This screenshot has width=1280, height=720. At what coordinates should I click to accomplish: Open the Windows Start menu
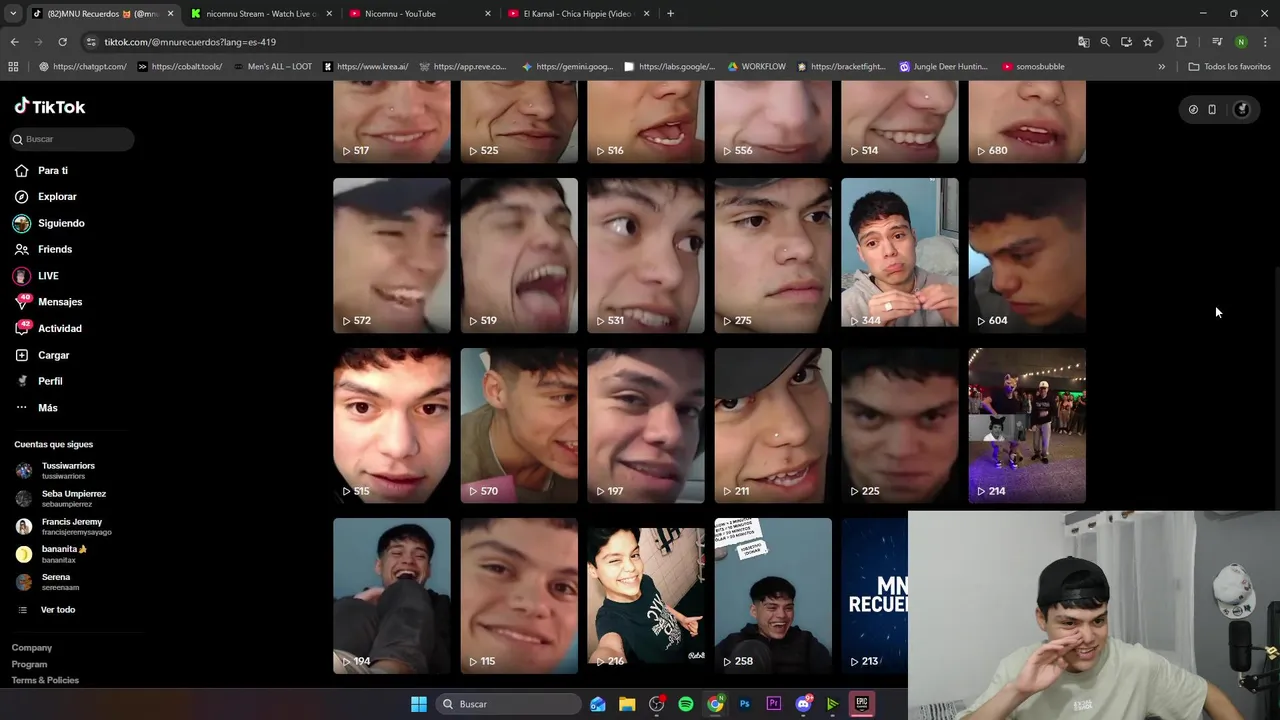(x=419, y=704)
